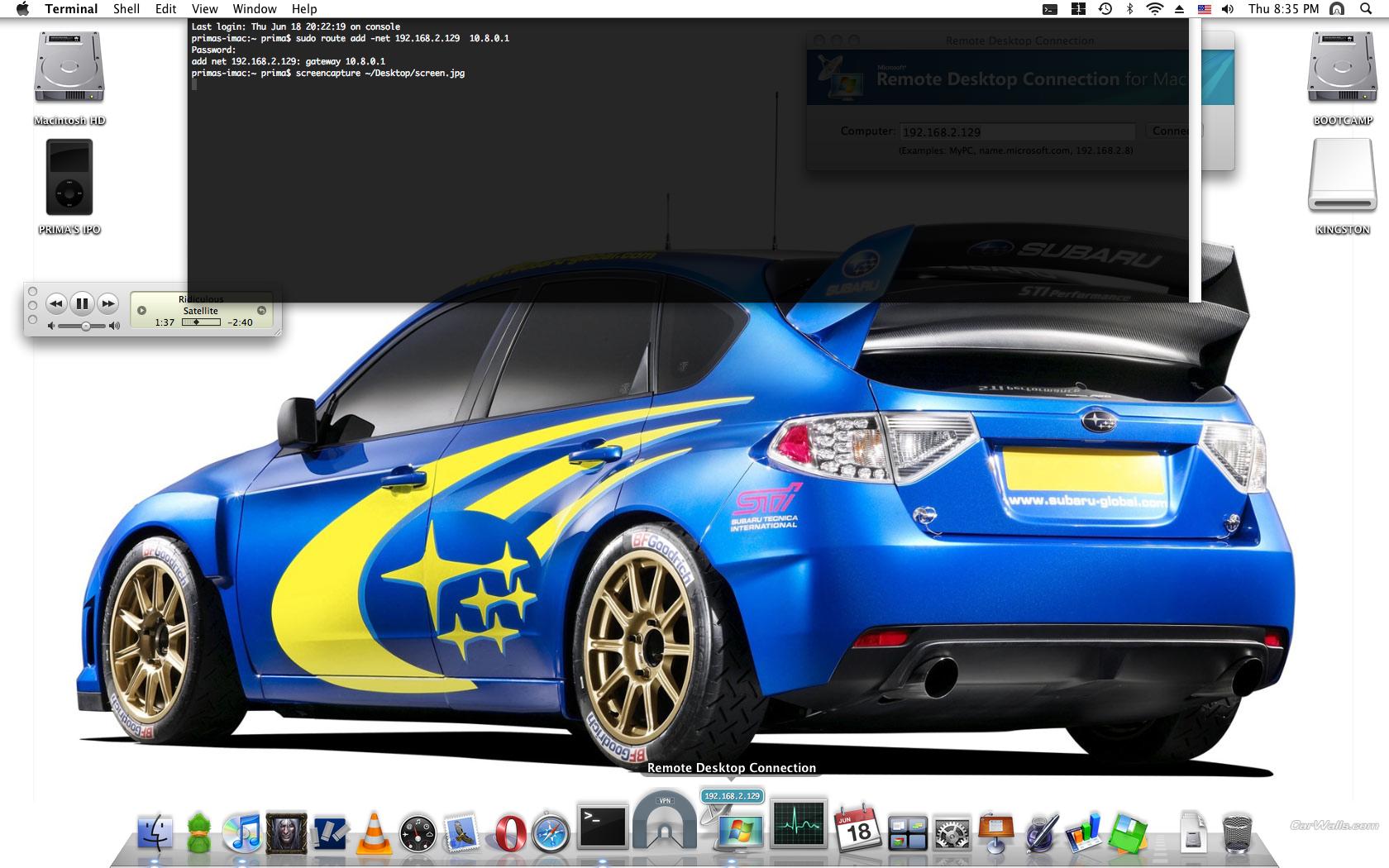Open Tunnelblick VPN icon in Dock
Viewport: 1389px width, 868px height.
[665, 819]
